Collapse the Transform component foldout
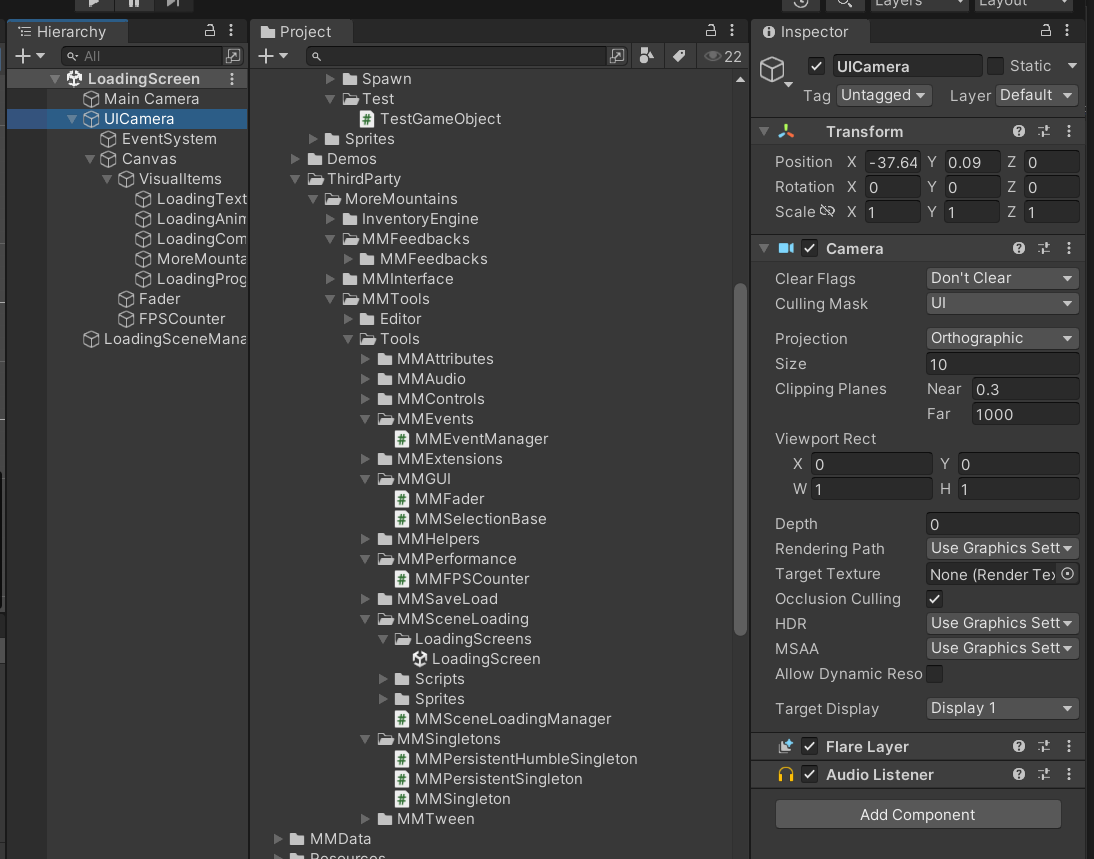The image size is (1094, 859). 764,131
